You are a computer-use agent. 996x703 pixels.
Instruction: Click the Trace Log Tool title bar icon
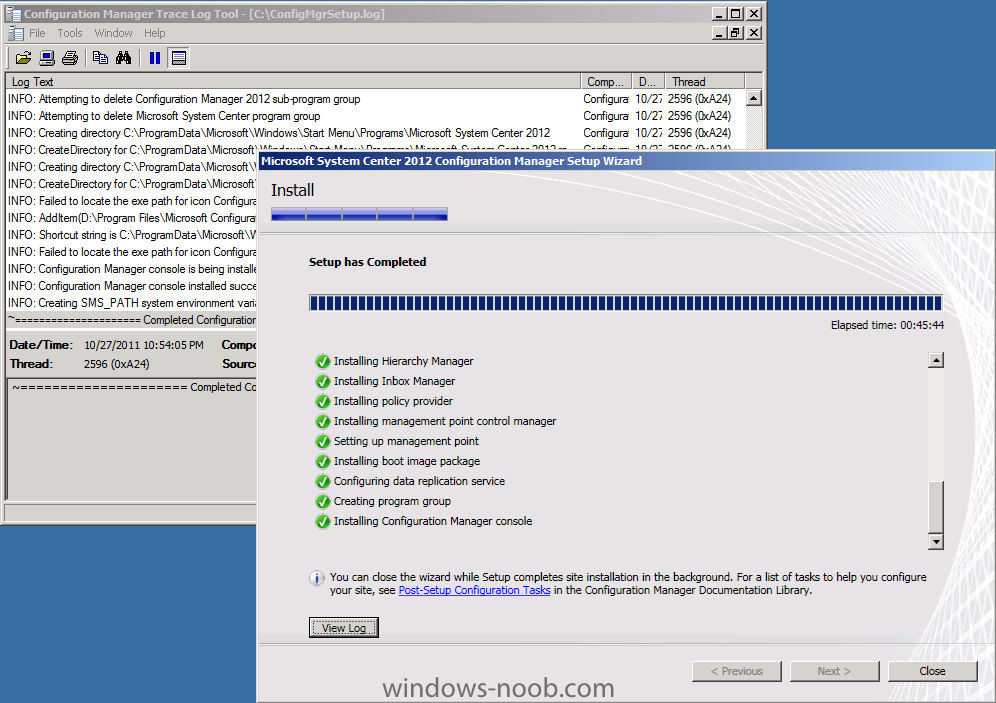pyautogui.click(x=13, y=13)
